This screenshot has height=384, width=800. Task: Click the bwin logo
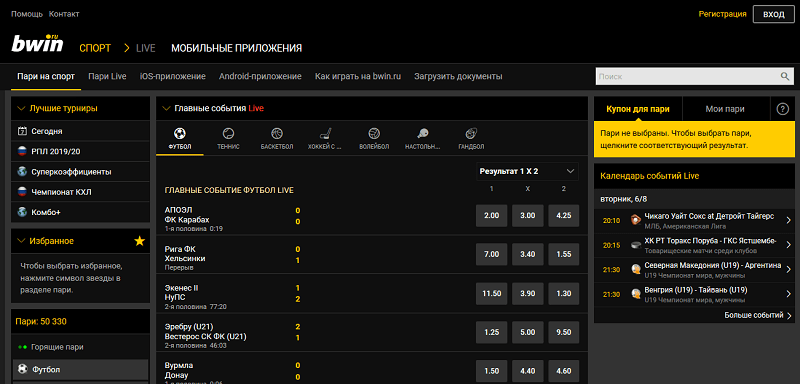[37, 44]
